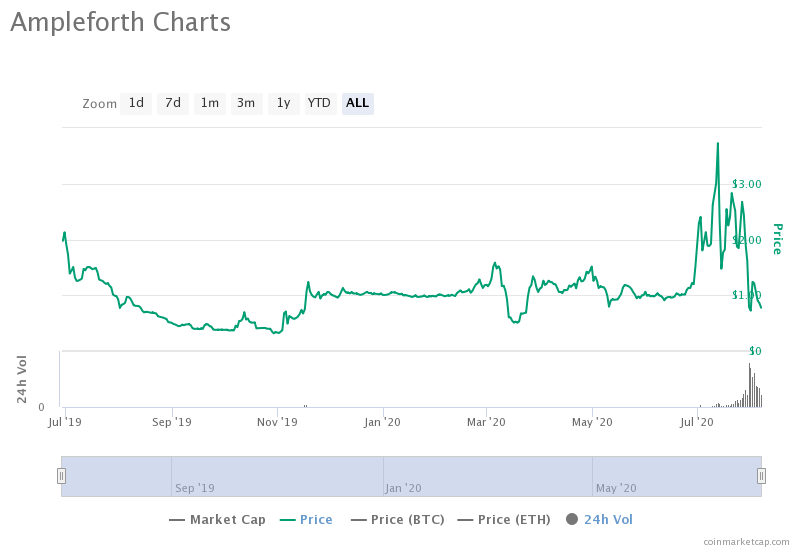Click the $3.00 price axis label

pyautogui.click(x=746, y=184)
